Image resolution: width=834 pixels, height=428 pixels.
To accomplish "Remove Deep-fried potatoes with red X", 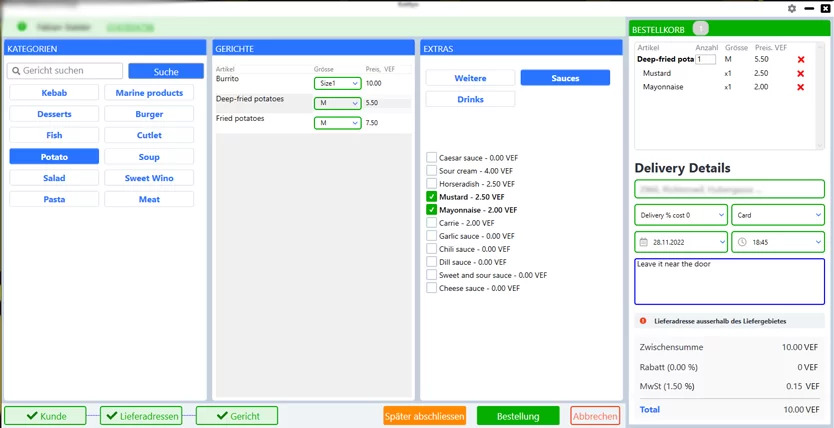I will point(800,60).
